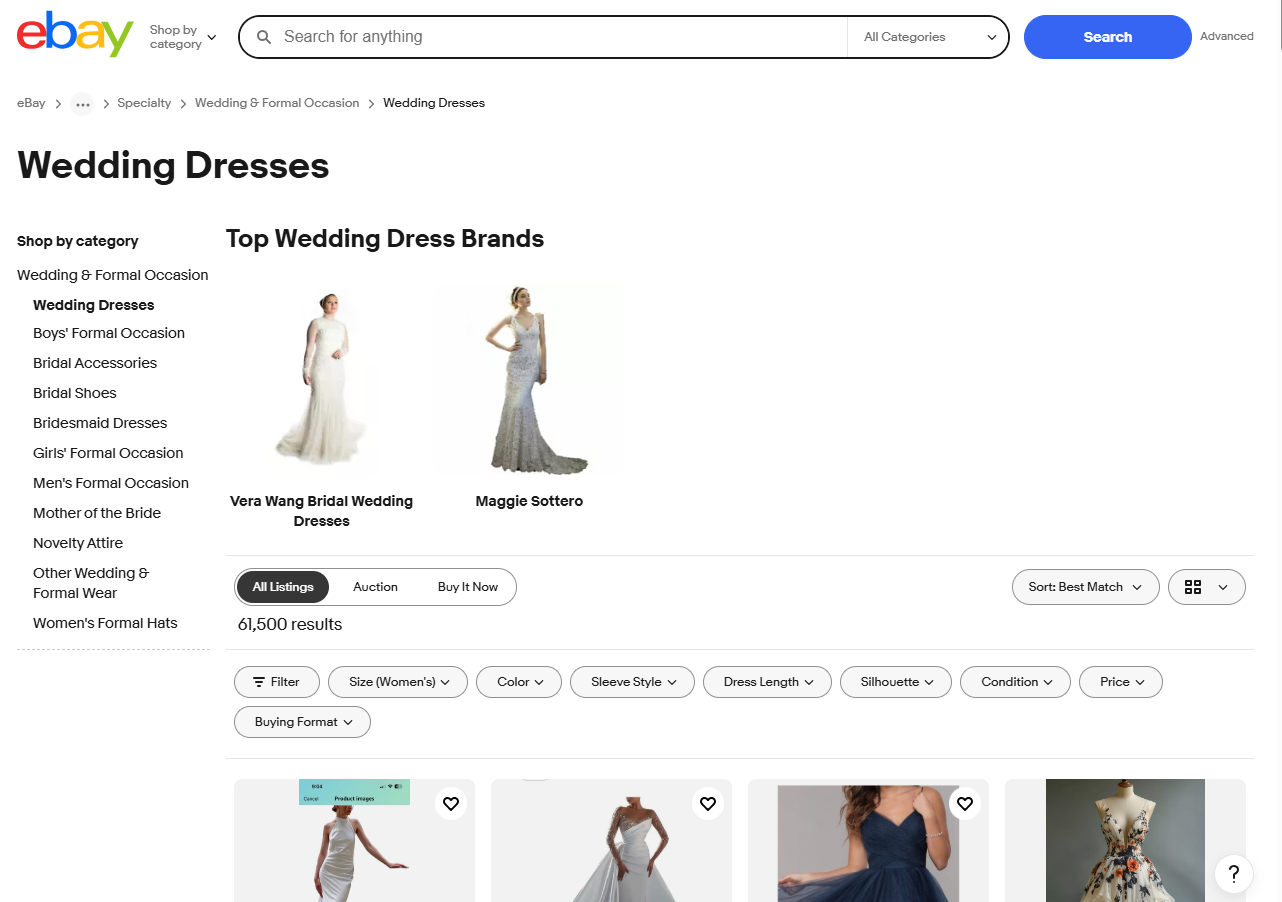The width and height of the screenshot is (1282, 902).
Task: Expand the Price filter
Action: click(1121, 682)
